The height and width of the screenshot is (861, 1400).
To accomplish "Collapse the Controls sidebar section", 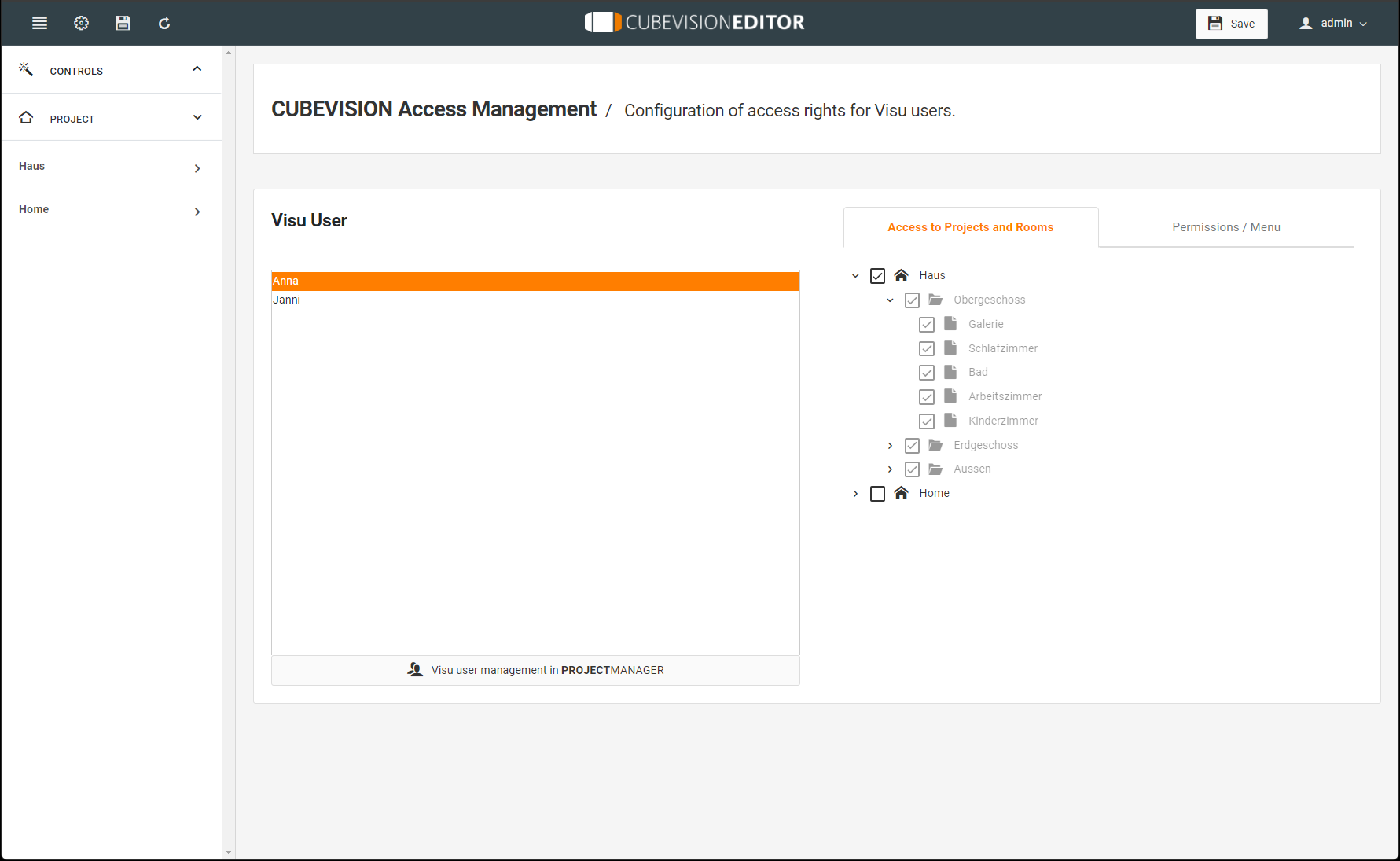I will coord(197,69).
